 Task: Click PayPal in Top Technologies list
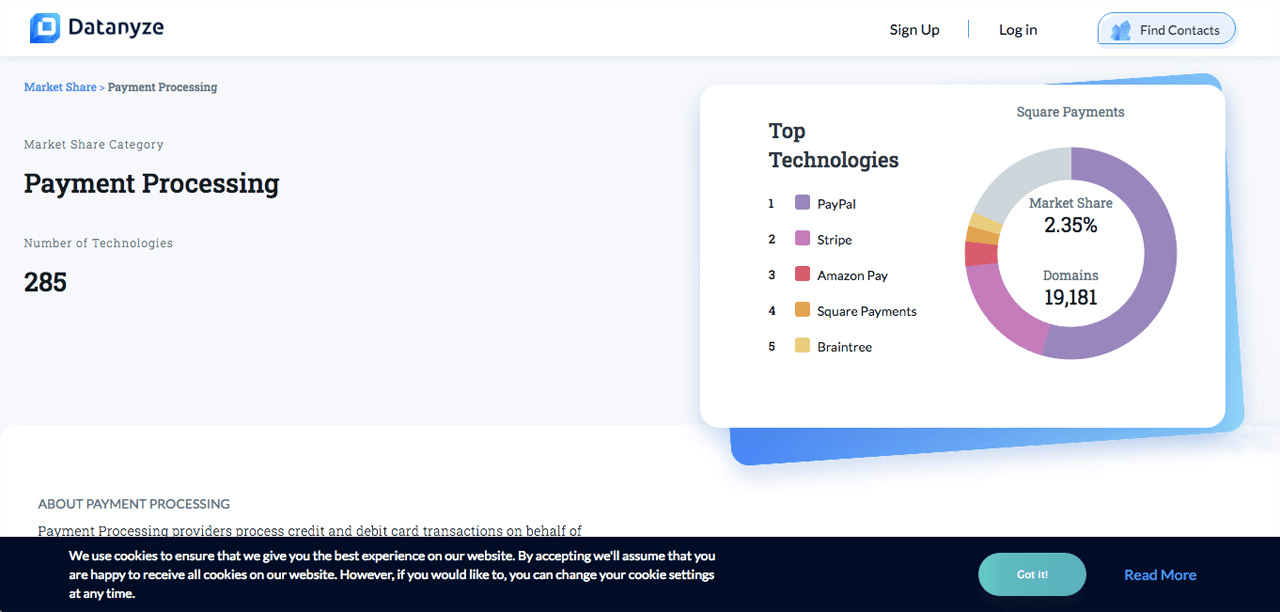click(836, 203)
